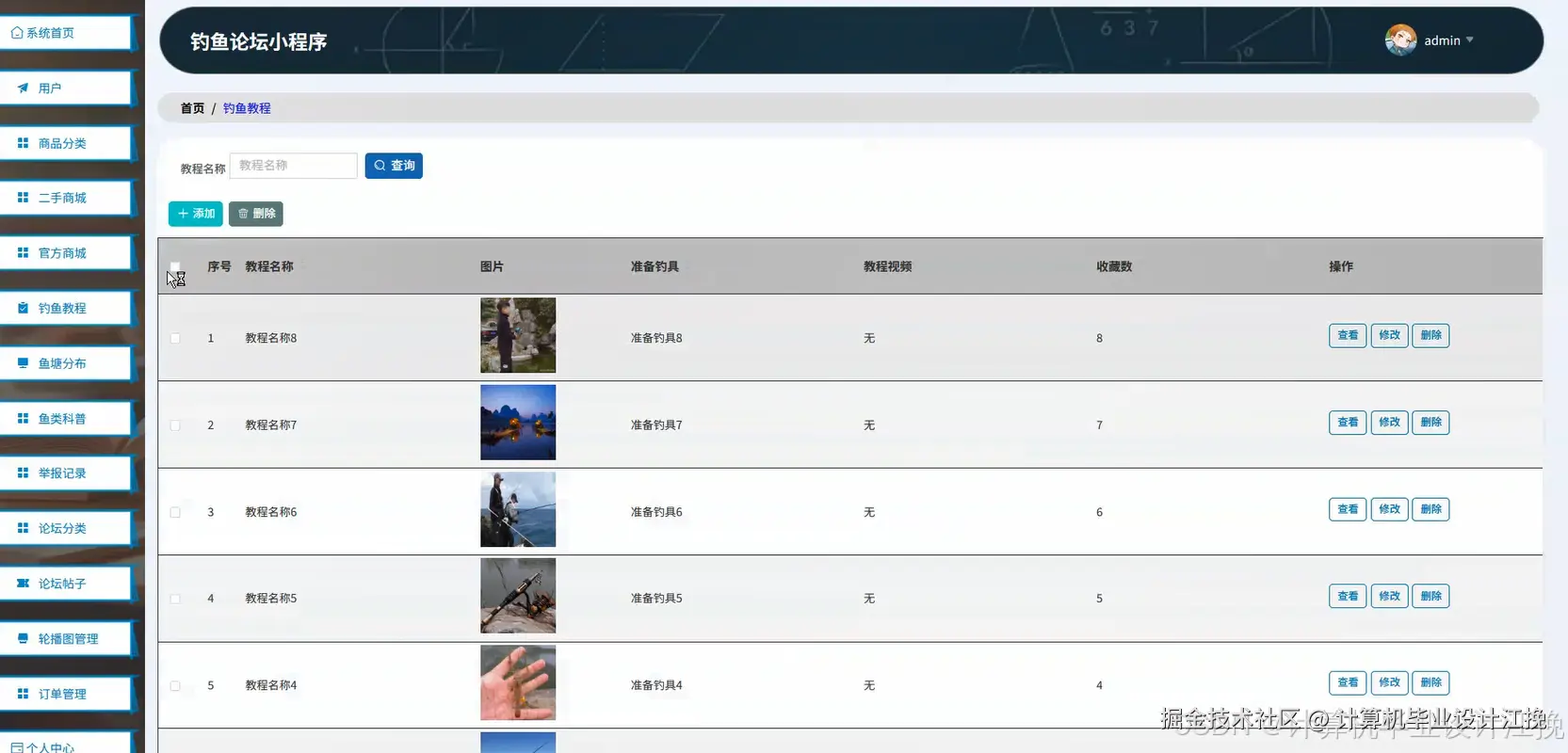Screen dimensions: 1568x753
Task: Click the admin avatar image
Action: [x=1400, y=40]
